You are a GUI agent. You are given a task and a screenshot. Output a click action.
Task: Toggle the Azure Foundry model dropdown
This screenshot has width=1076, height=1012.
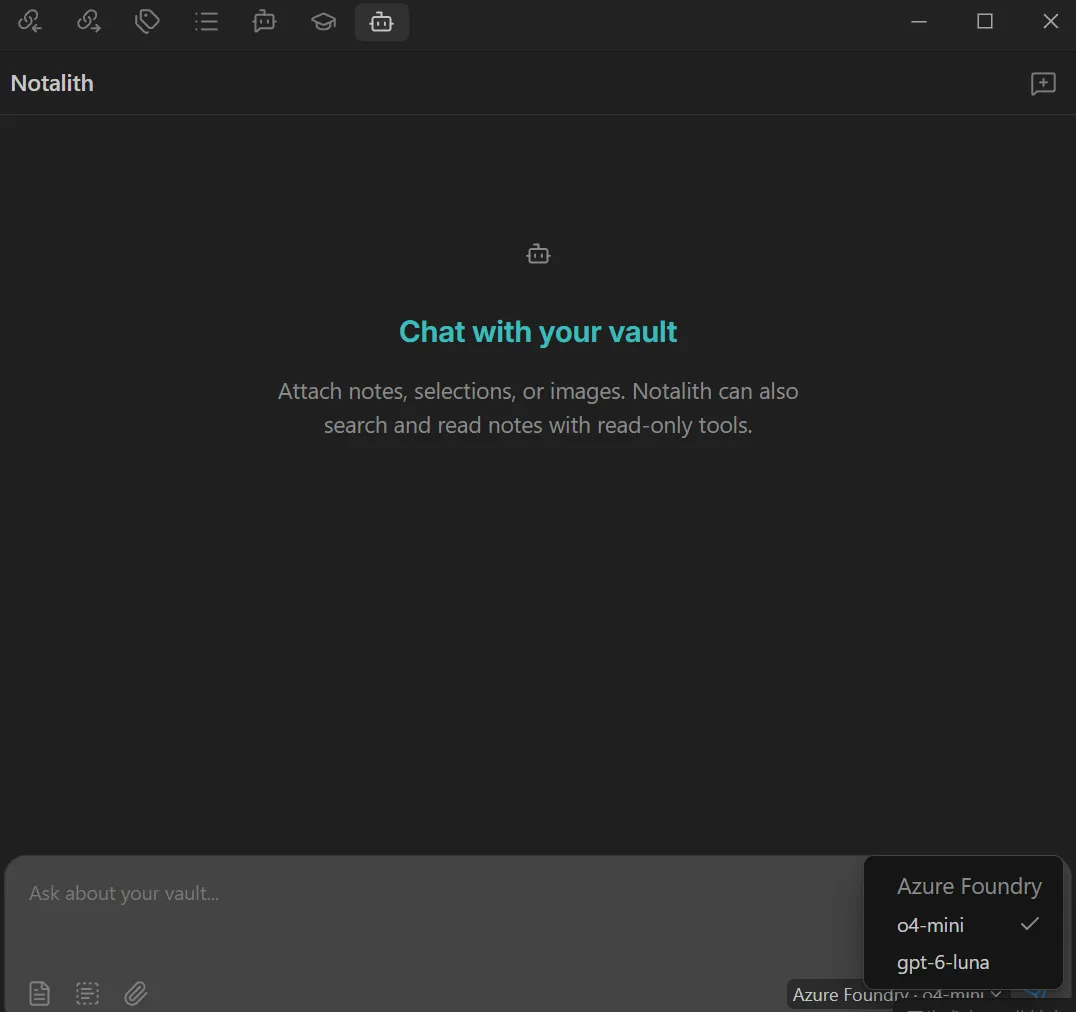tap(898, 995)
